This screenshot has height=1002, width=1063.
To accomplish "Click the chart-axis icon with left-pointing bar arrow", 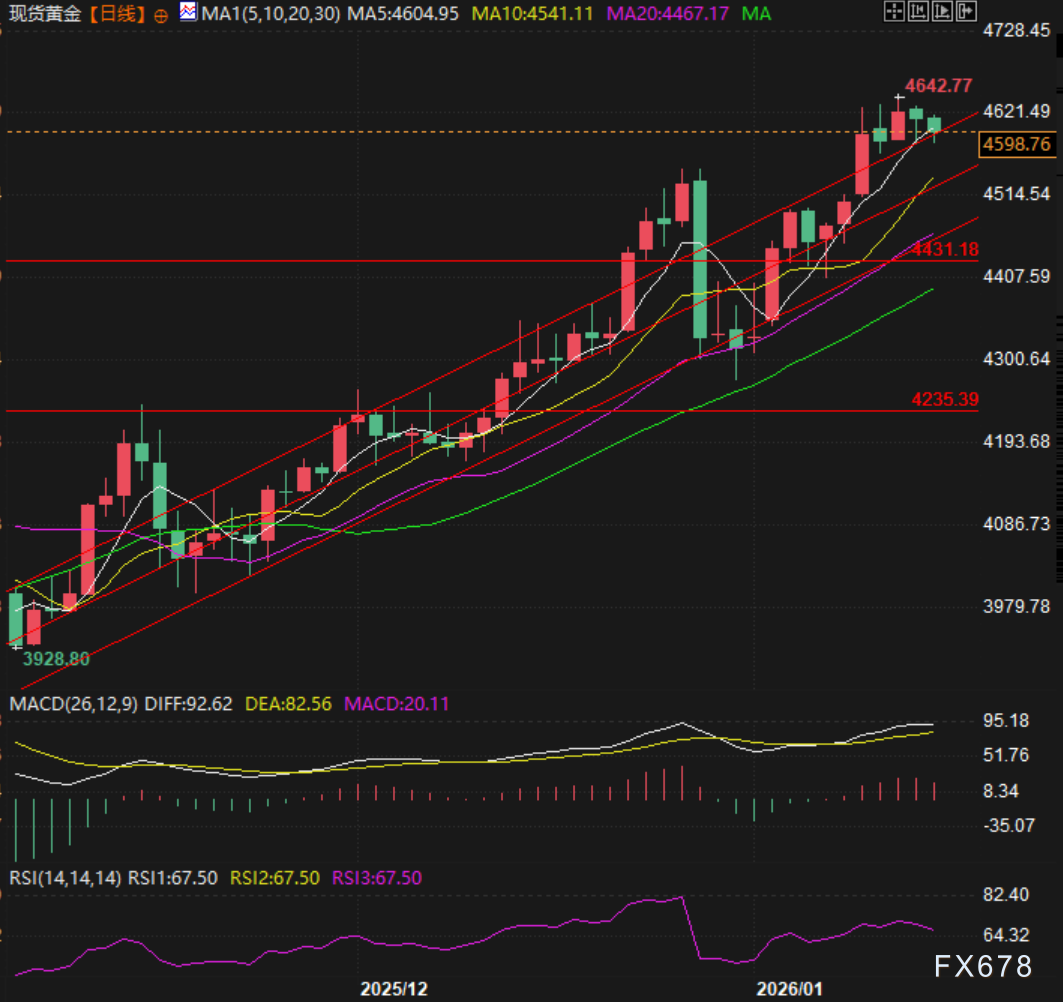I will (x=919, y=11).
